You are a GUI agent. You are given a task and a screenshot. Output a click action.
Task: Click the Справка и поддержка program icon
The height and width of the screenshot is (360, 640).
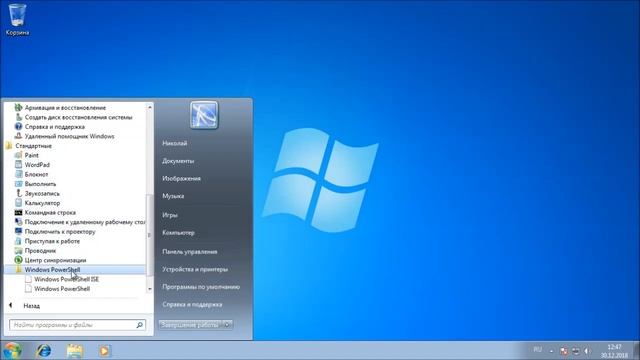(18, 127)
